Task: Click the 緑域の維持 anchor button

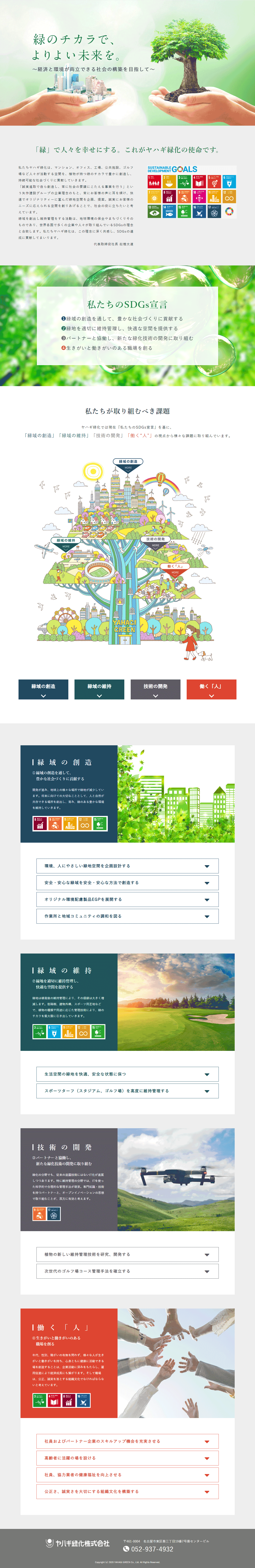Action: pyautogui.click(x=99, y=689)
